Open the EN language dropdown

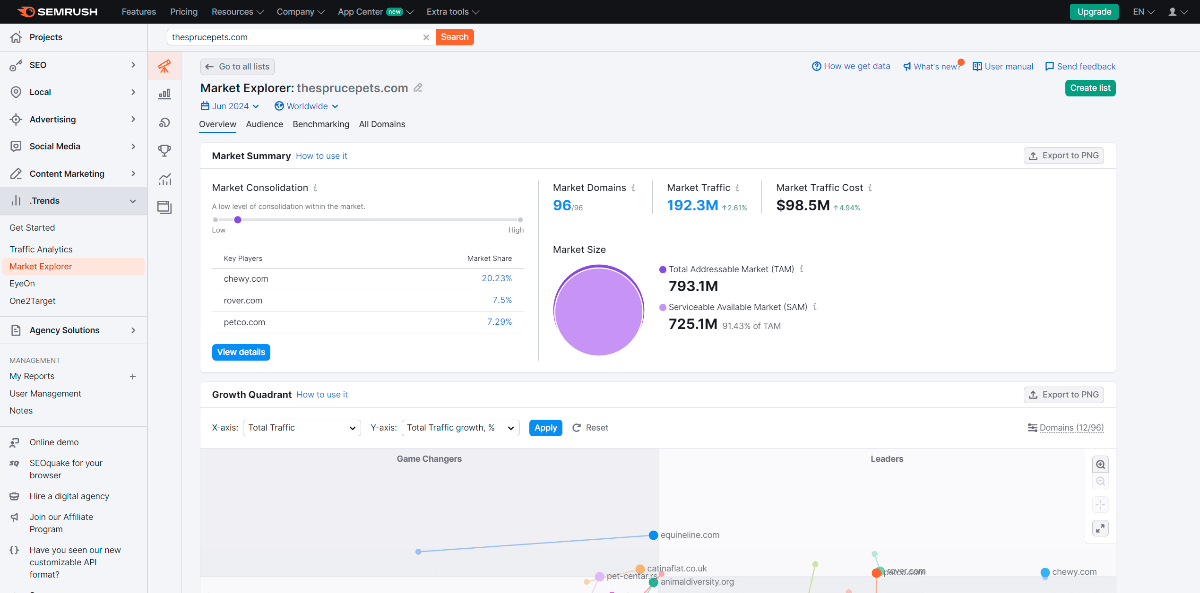point(1143,12)
